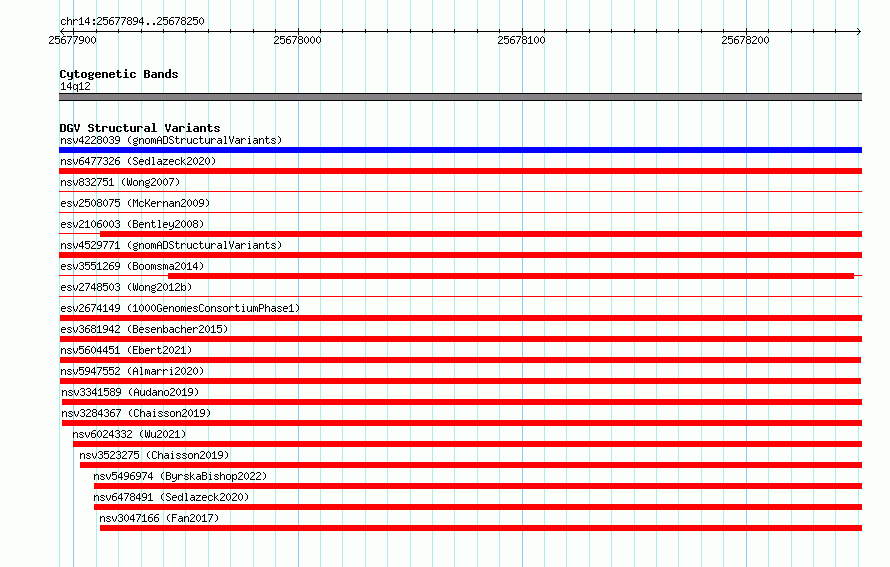Screen dimensions: 890x567
Task: Click the DGV Structural Variants track title
Action: click(140, 128)
